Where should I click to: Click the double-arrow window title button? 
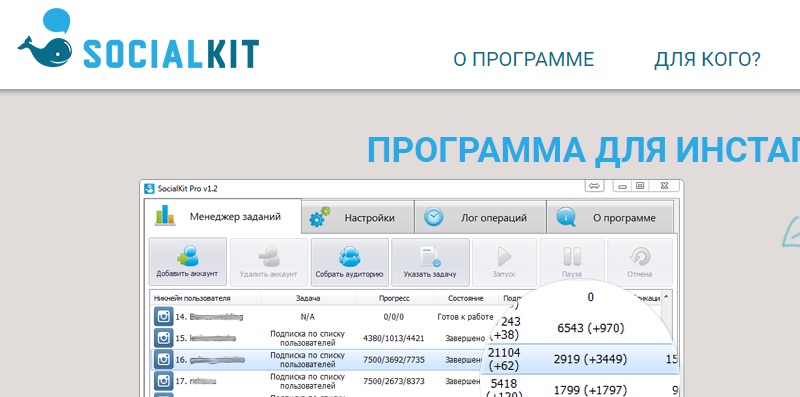pyautogui.click(x=594, y=186)
